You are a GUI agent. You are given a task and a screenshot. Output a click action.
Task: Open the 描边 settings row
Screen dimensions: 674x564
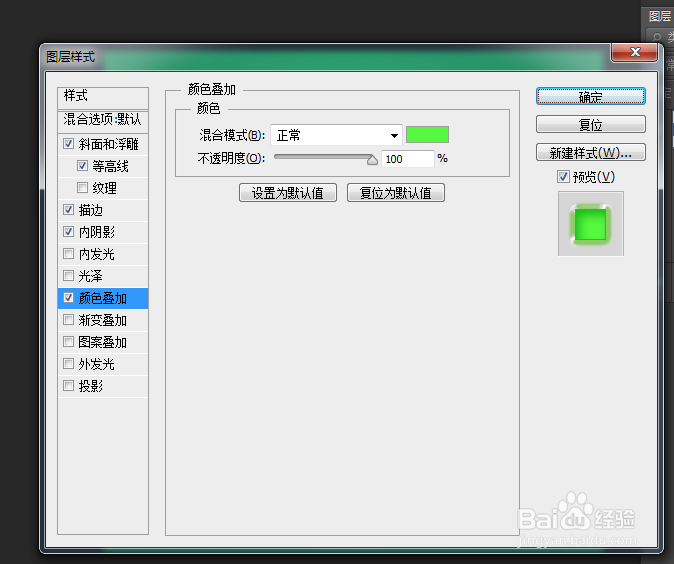point(103,210)
